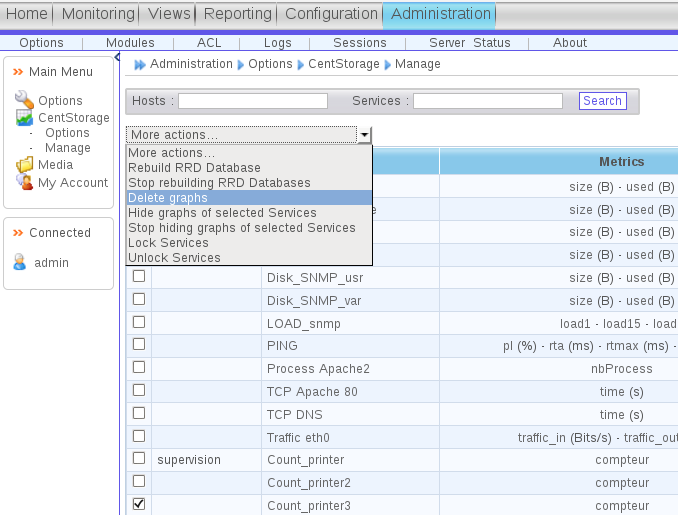Click the More actions dropdown arrow
This screenshot has height=515, width=678.
tap(365, 134)
